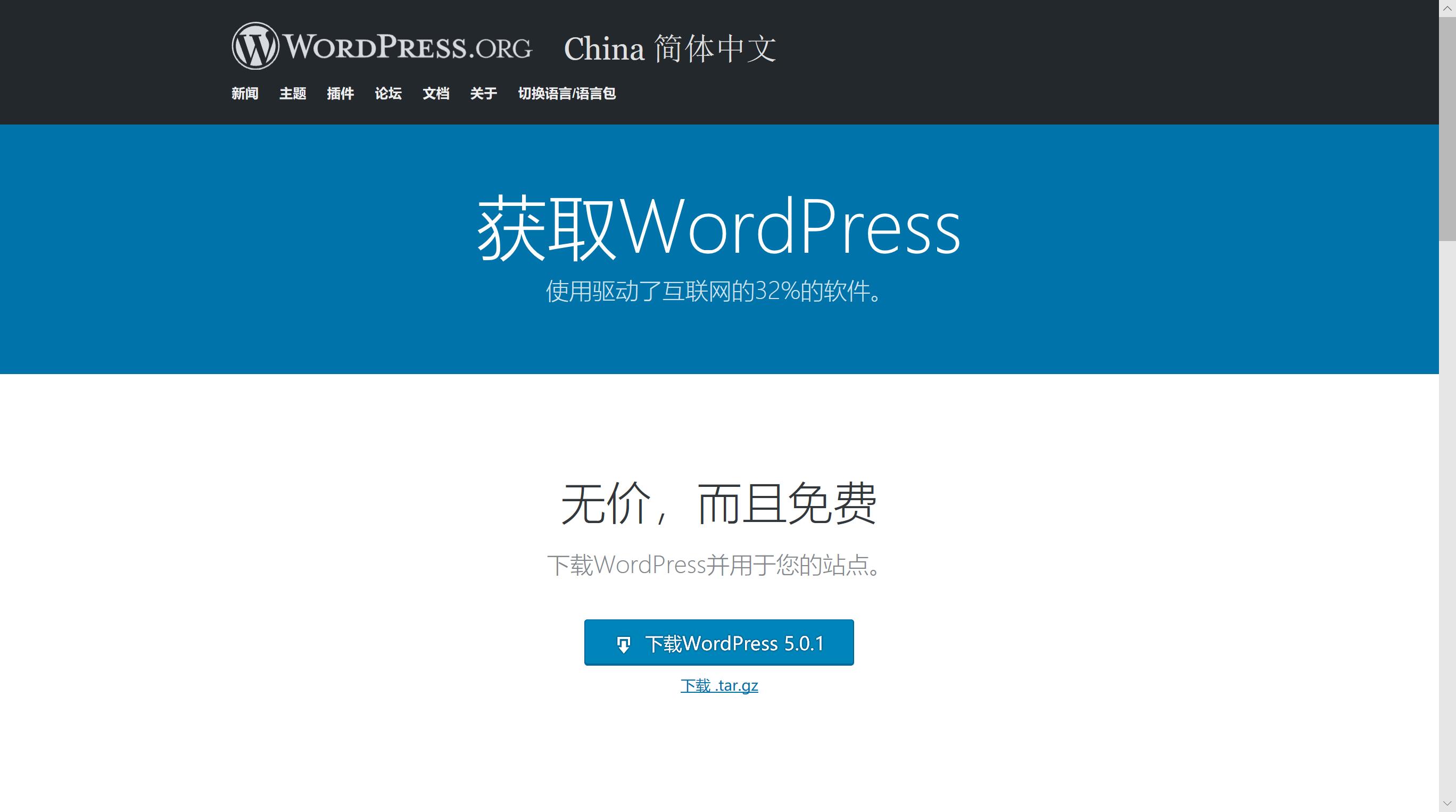
Task: Click the 无价，而且免费 heading
Action: (x=719, y=503)
